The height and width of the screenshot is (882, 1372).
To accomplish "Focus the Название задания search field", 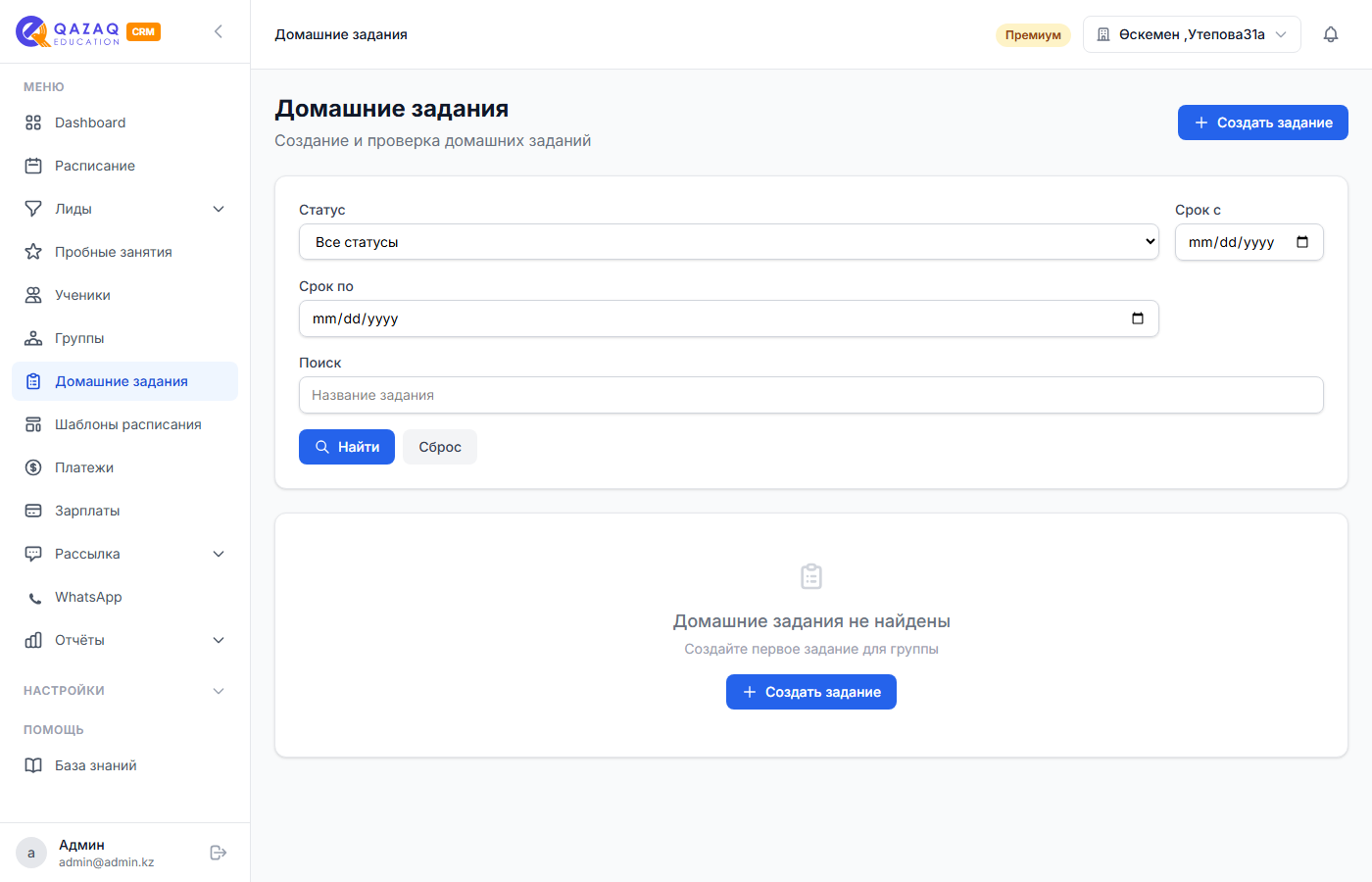I will click(x=811, y=395).
